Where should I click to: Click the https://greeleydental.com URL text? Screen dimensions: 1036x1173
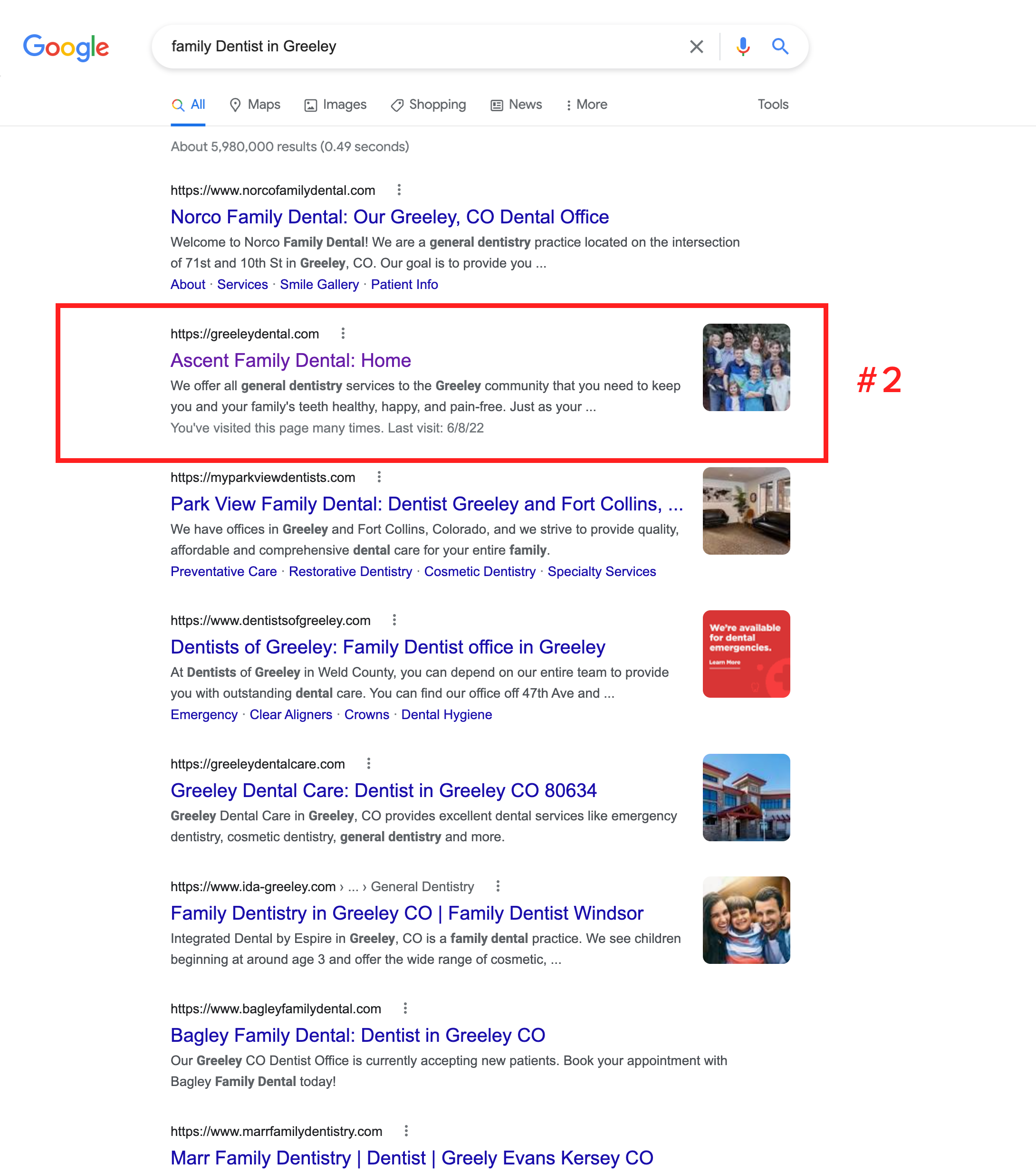tap(245, 334)
